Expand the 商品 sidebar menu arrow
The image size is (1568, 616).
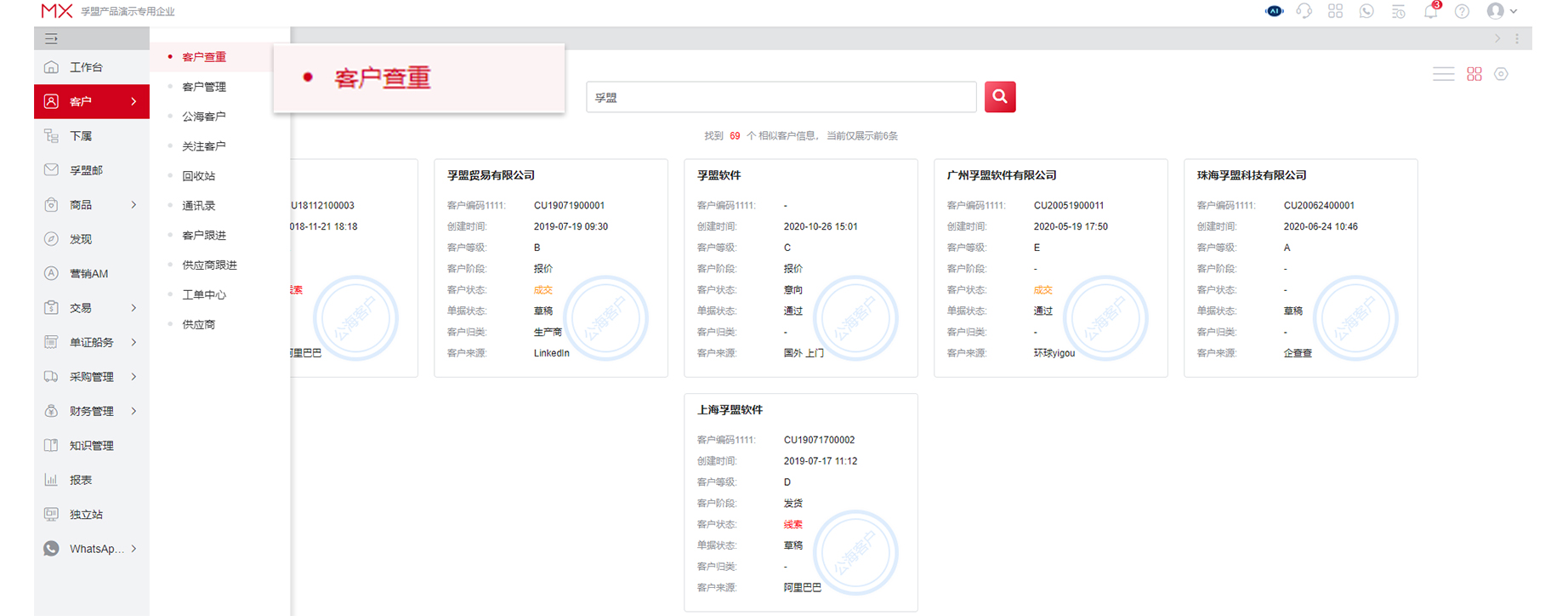134,204
